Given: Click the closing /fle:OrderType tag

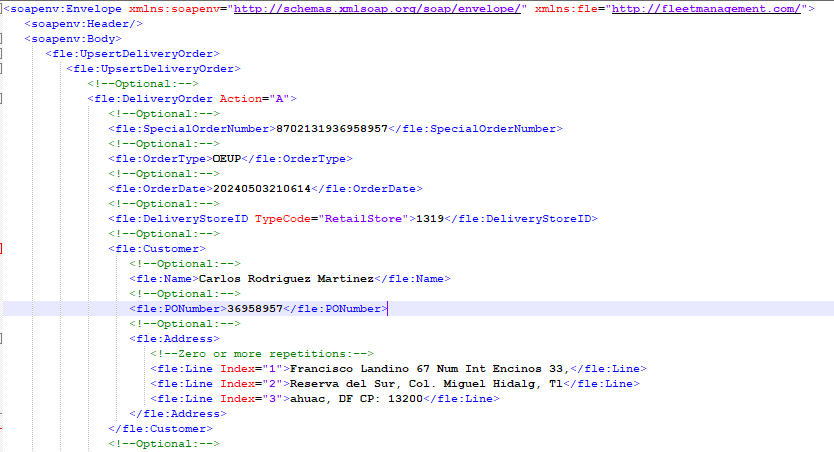Looking at the screenshot, I should [x=297, y=159].
